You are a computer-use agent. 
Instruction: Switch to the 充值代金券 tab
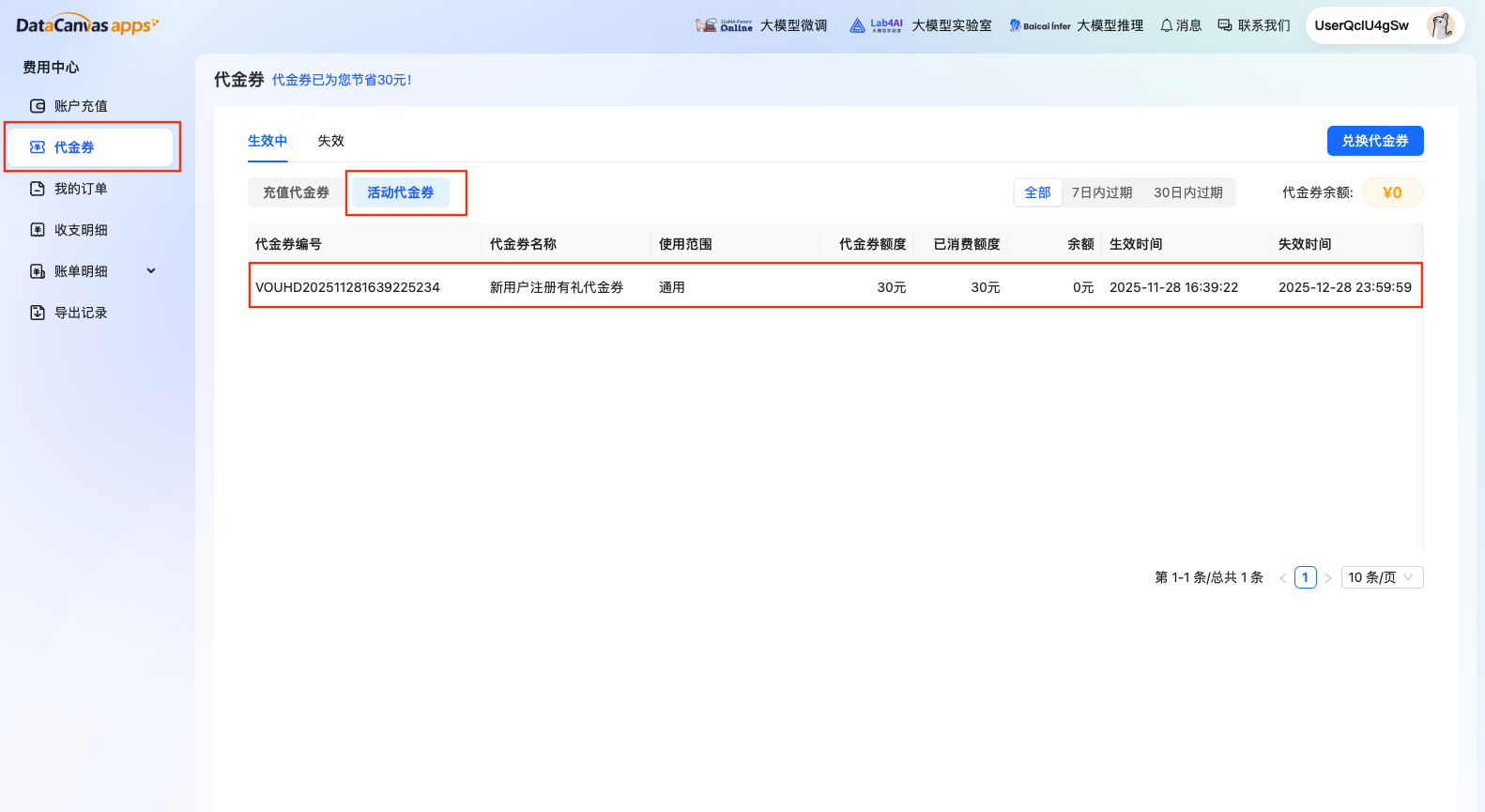click(x=296, y=192)
